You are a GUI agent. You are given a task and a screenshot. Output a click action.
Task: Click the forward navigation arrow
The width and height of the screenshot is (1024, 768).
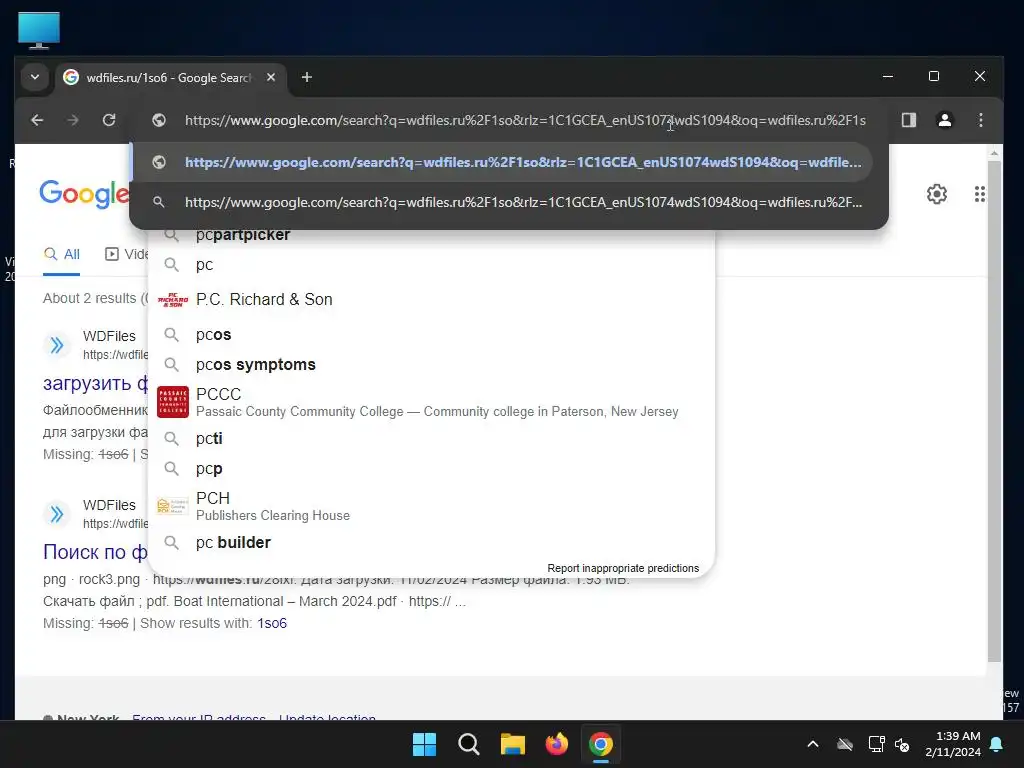[73, 120]
